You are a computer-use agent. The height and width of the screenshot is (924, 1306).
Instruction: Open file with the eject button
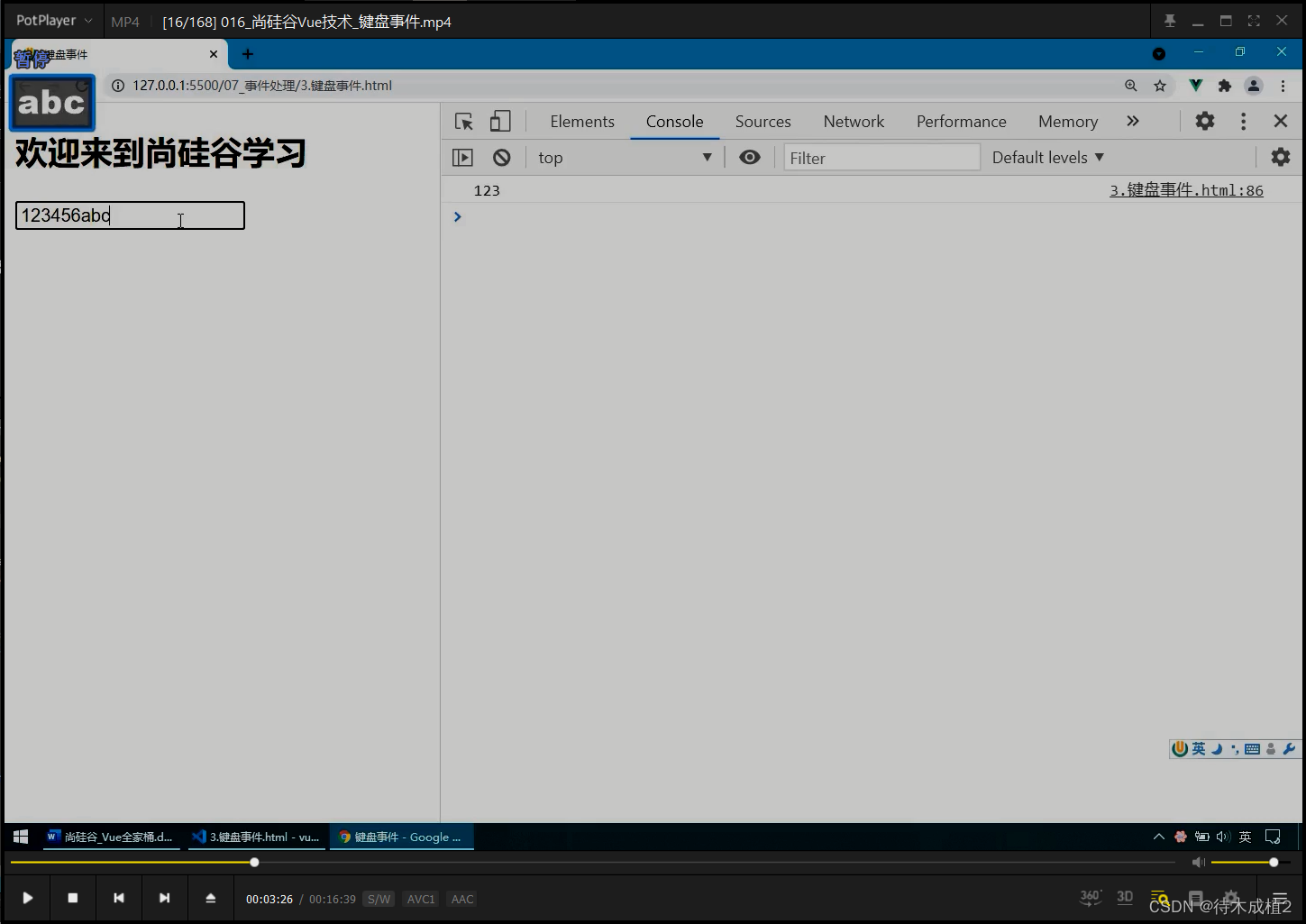pos(210,898)
